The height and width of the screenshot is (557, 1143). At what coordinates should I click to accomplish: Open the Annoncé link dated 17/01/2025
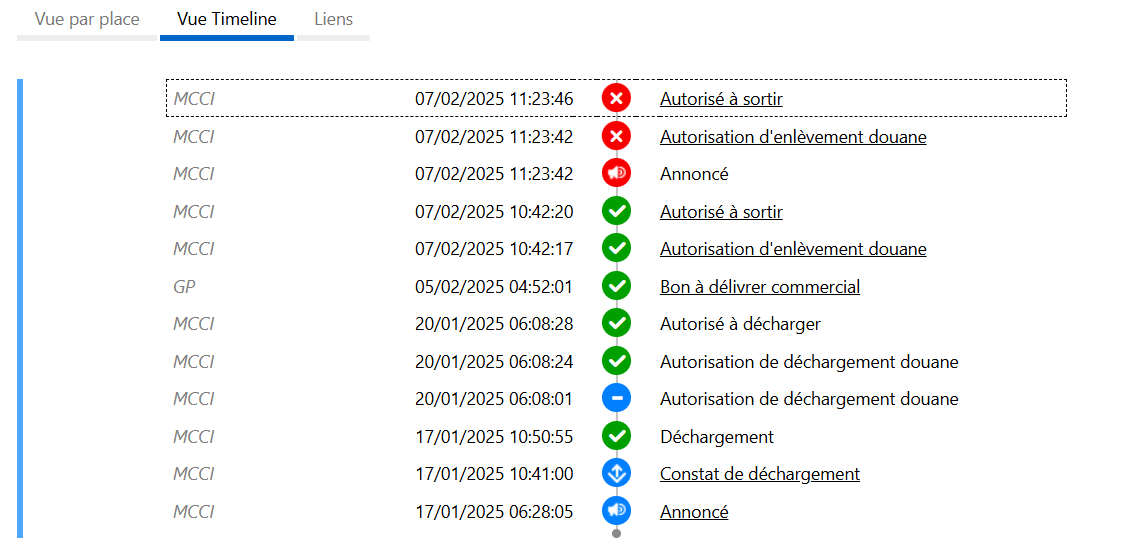(x=694, y=512)
